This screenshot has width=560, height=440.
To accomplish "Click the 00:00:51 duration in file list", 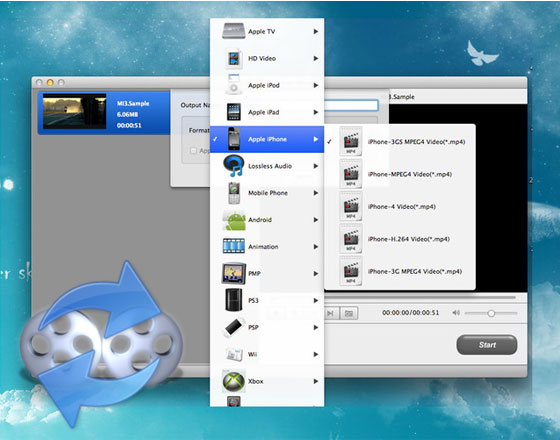I will coord(129,125).
